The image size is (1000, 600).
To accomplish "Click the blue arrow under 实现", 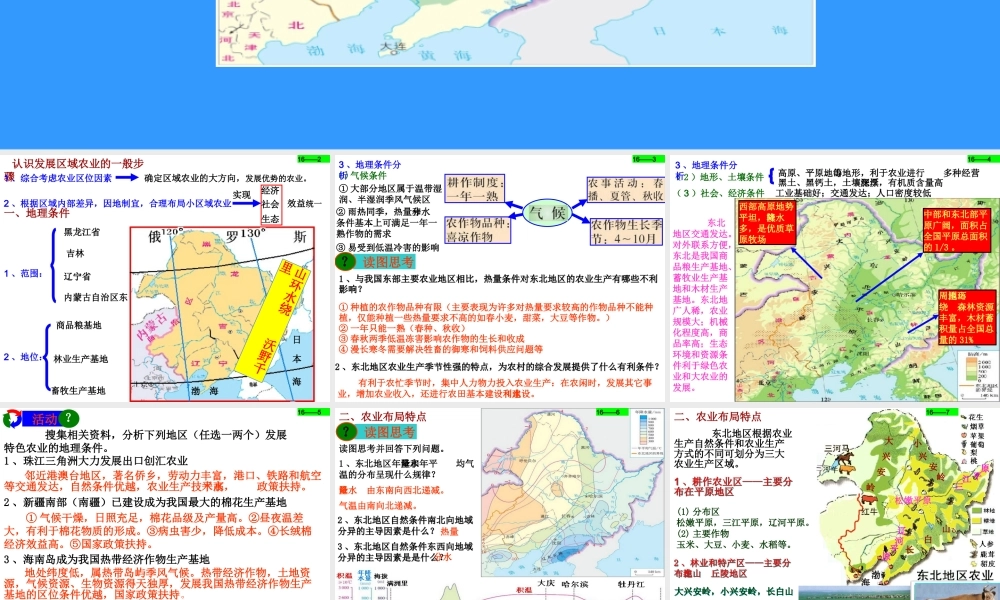I will (246, 203).
